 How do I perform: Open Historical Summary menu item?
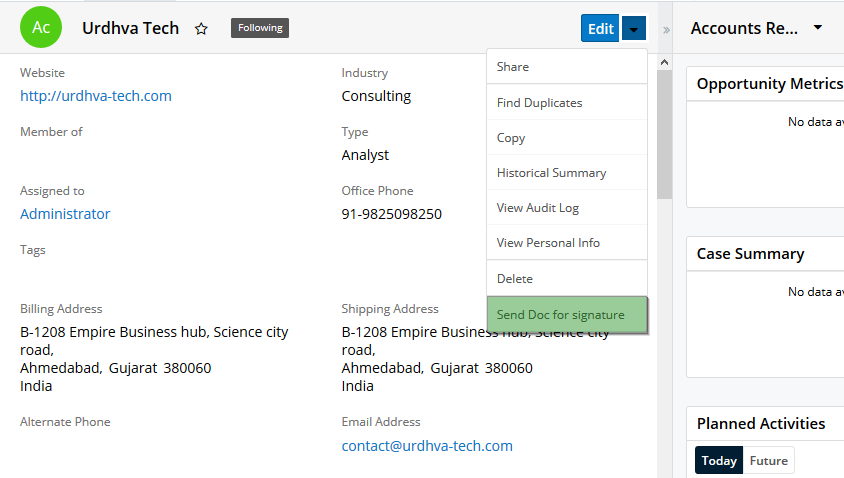click(x=567, y=172)
